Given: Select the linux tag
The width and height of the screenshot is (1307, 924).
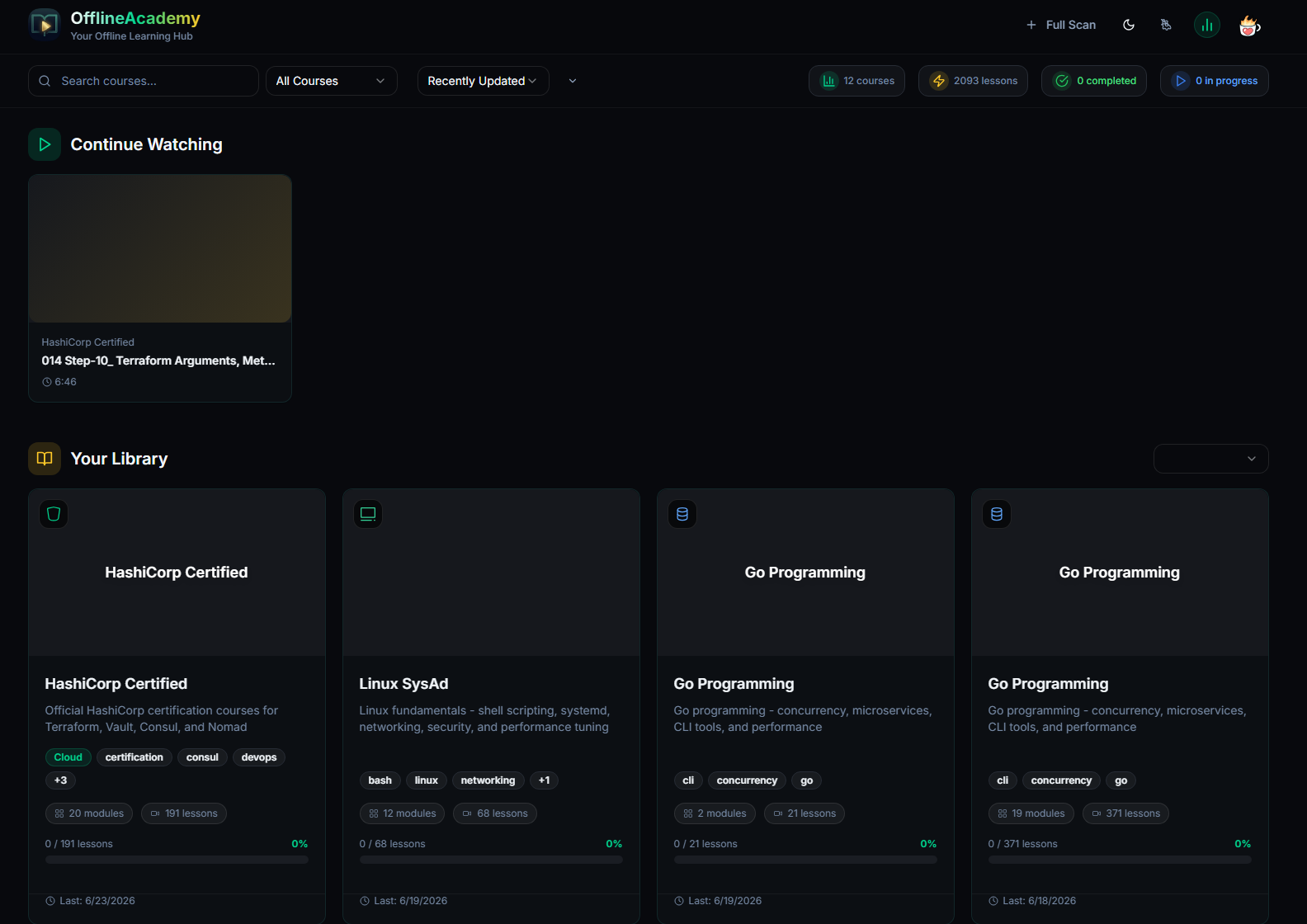Looking at the screenshot, I should [427, 780].
